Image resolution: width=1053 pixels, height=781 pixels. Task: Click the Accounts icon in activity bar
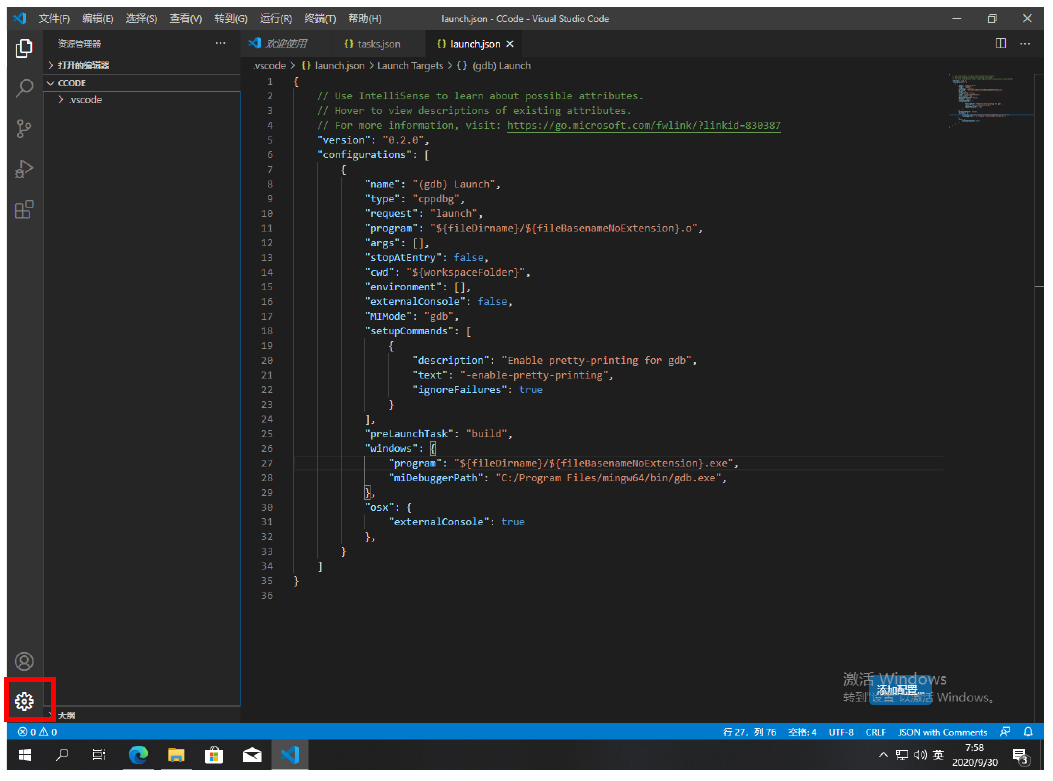pyautogui.click(x=24, y=661)
